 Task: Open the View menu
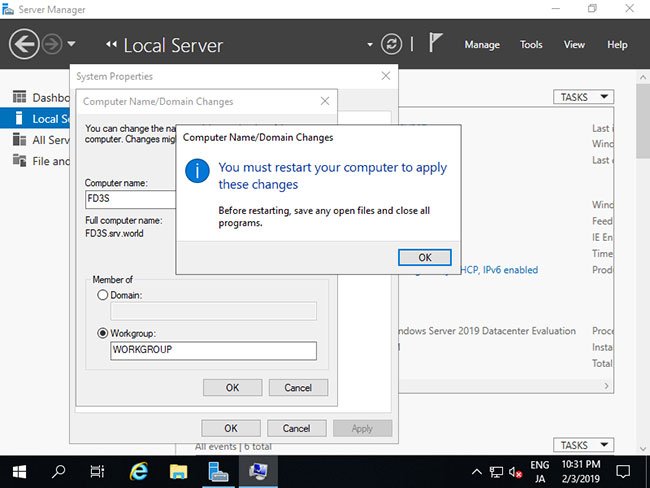pyautogui.click(x=574, y=44)
